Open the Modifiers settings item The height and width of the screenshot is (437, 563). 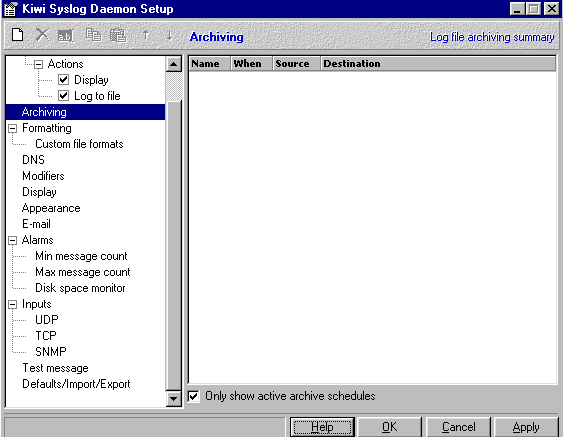tap(43, 176)
